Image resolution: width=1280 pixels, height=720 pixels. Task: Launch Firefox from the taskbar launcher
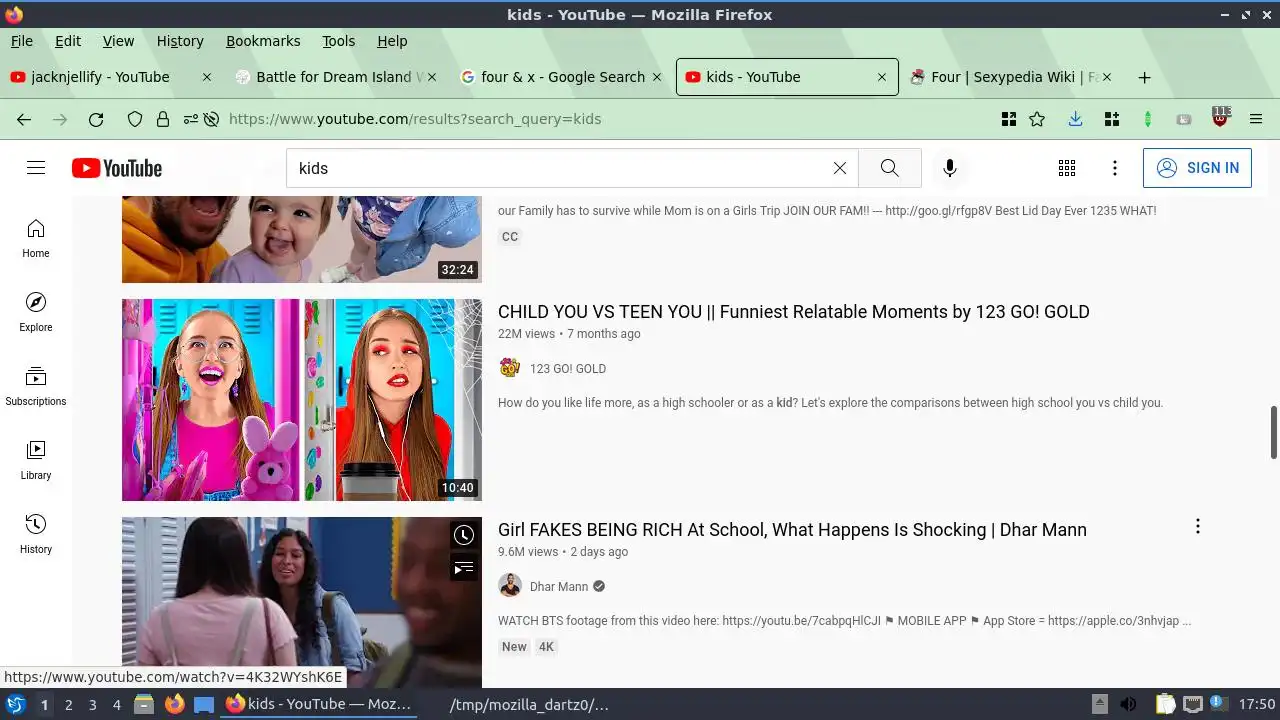174,705
